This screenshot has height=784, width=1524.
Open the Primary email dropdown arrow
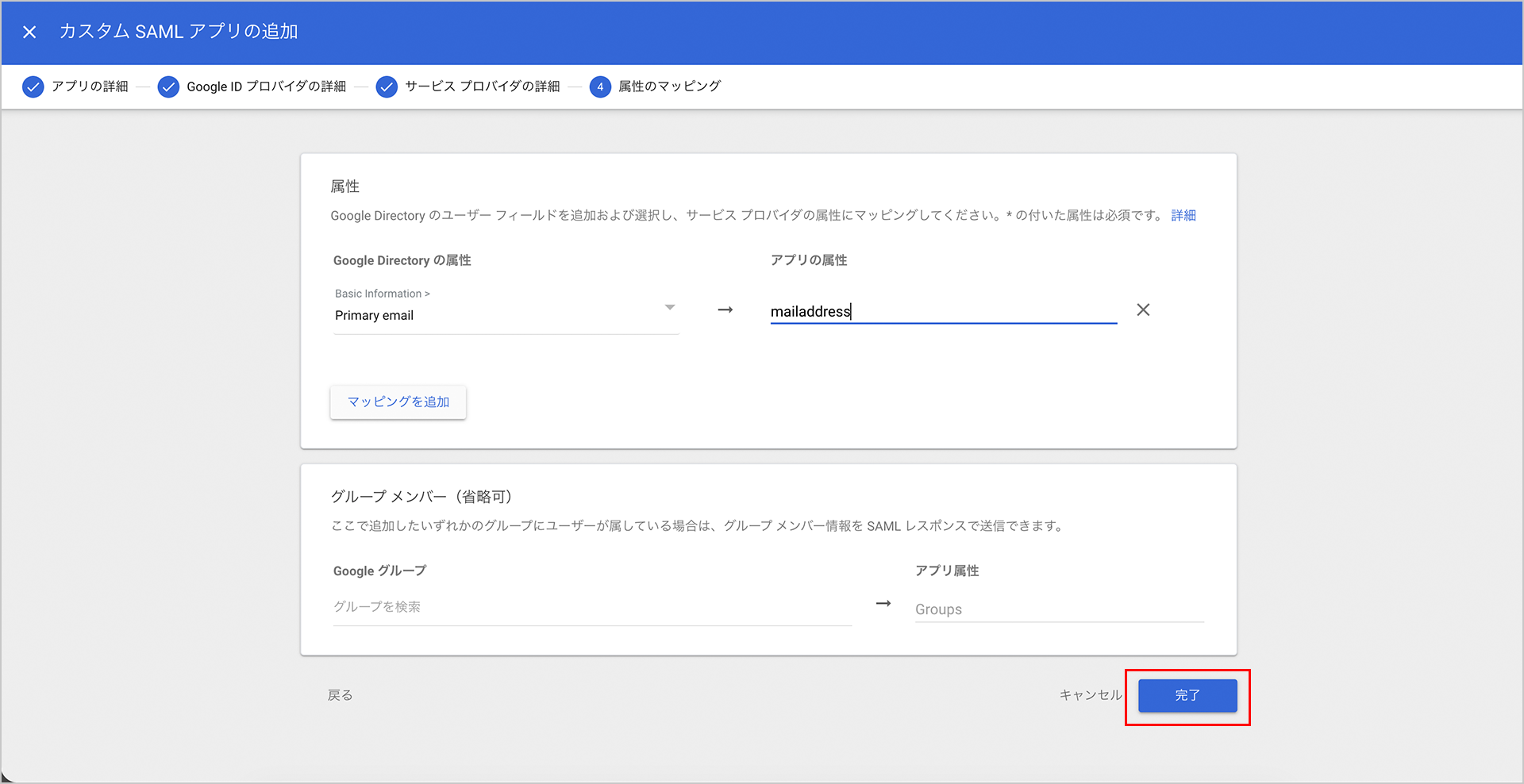[x=670, y=308]
